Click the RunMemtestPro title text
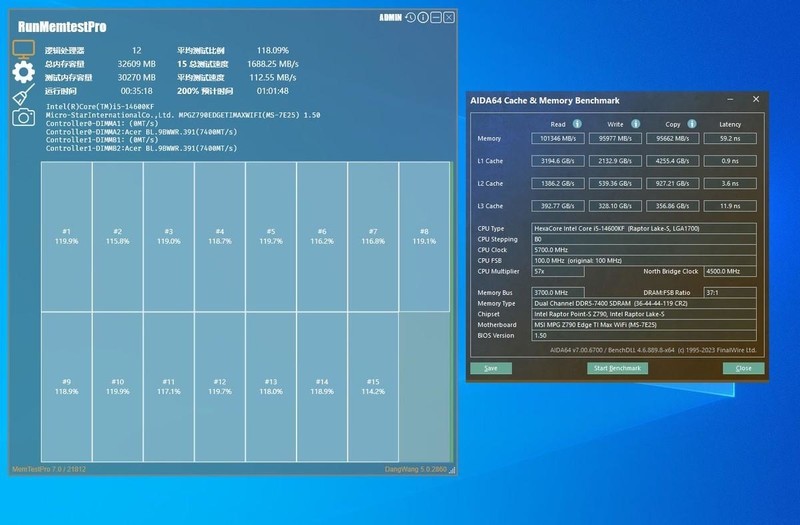 62,27
